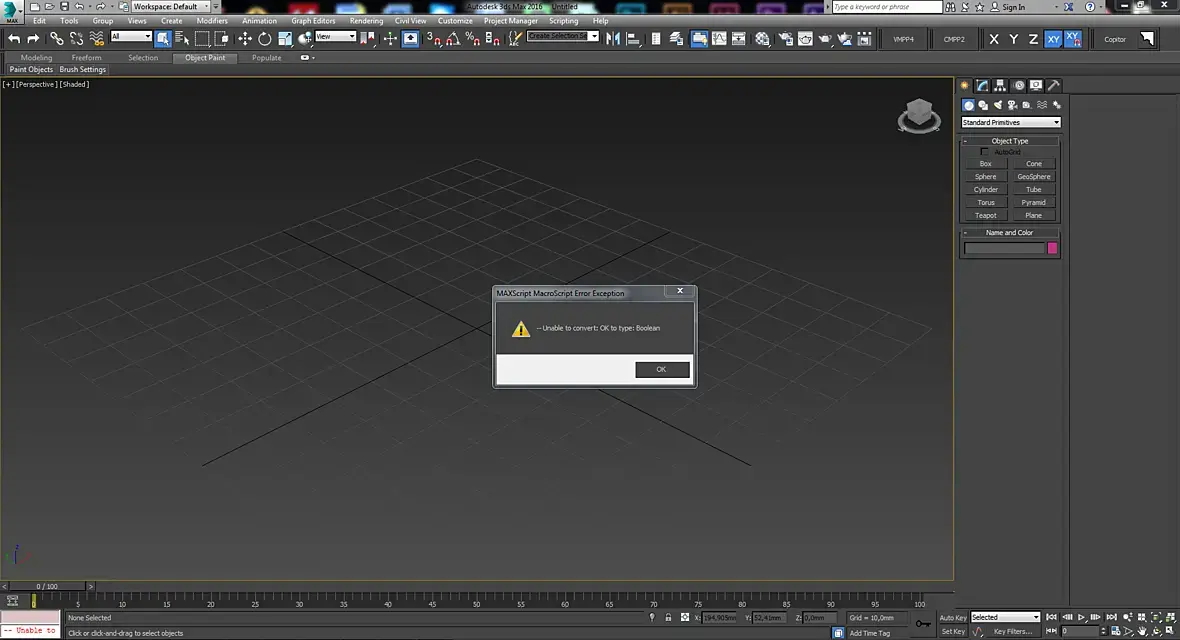Click the Teapot primitive button
Image resolution: width=1180 pixels, height=640 pixels.
(x=985, y=215)
